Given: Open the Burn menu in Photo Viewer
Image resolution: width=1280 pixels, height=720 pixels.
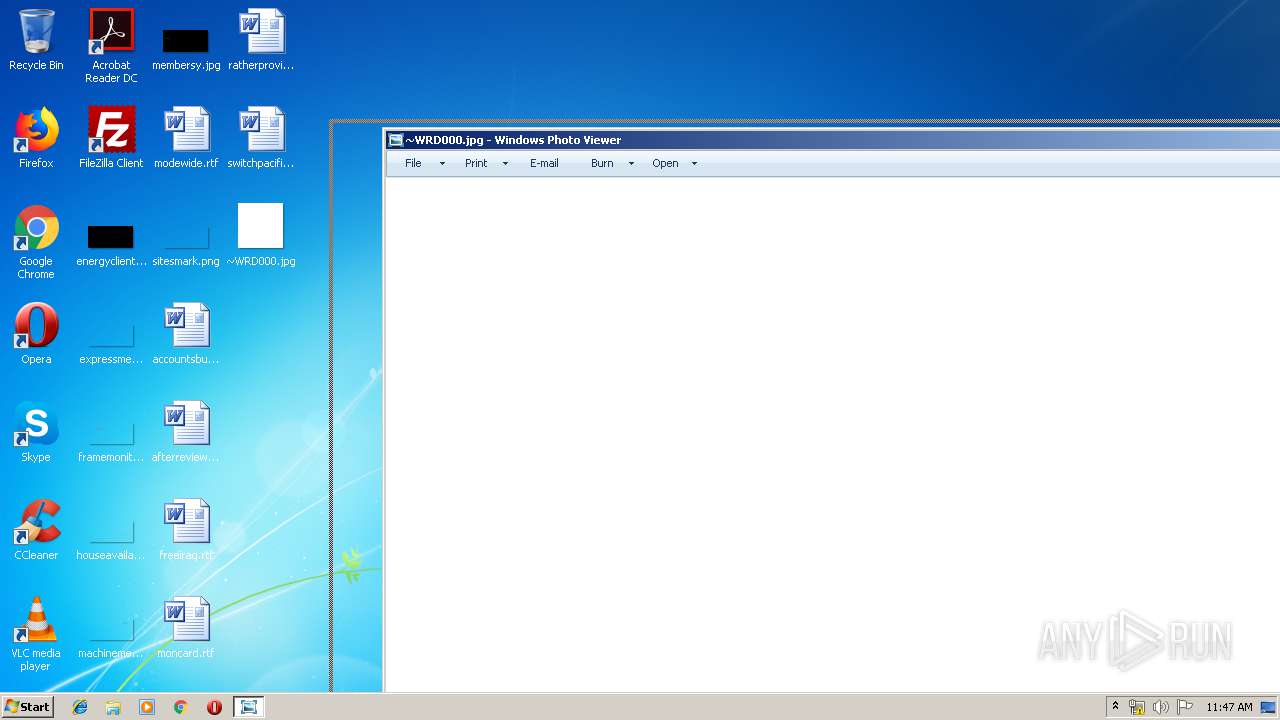Looking at the screenshot, I should tap(602, 163).
